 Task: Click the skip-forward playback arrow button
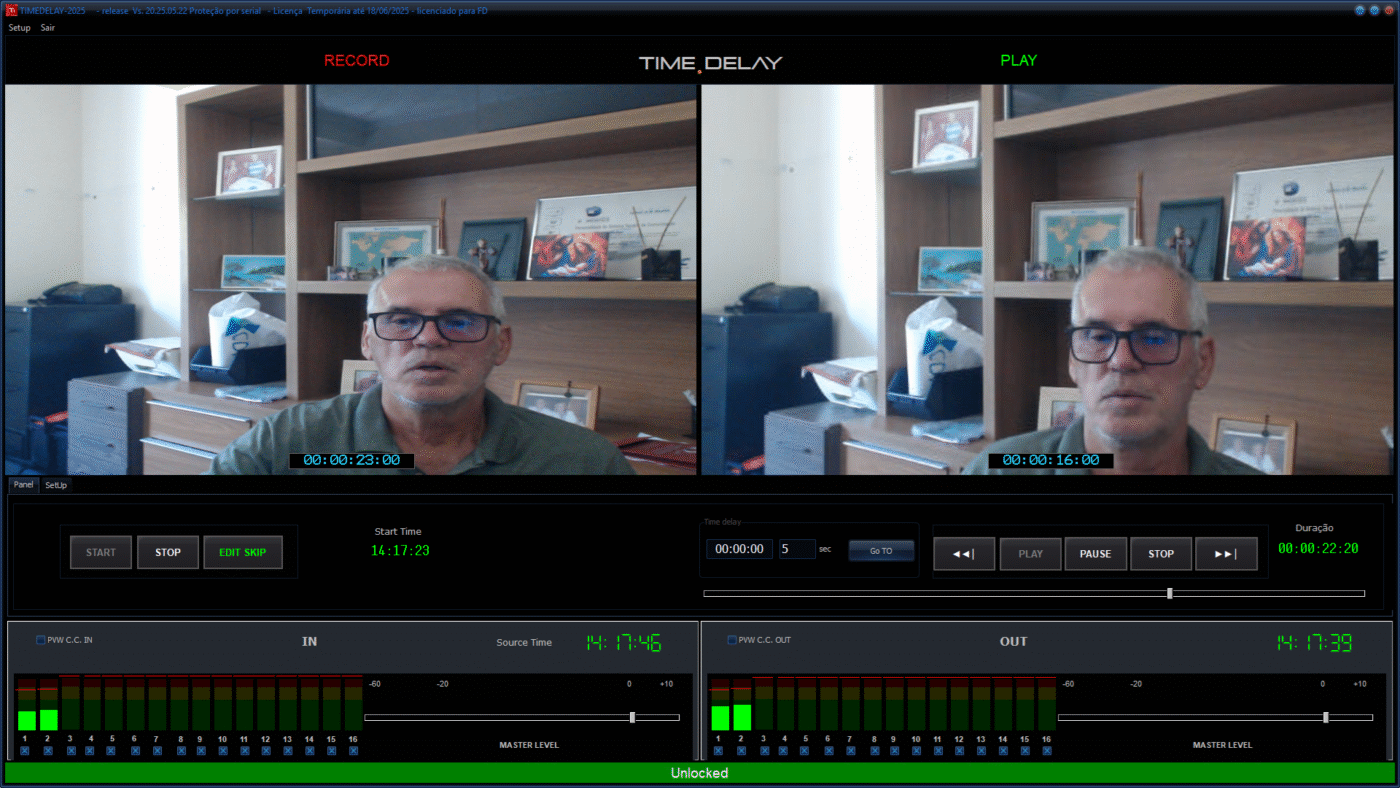[1225, 553]
